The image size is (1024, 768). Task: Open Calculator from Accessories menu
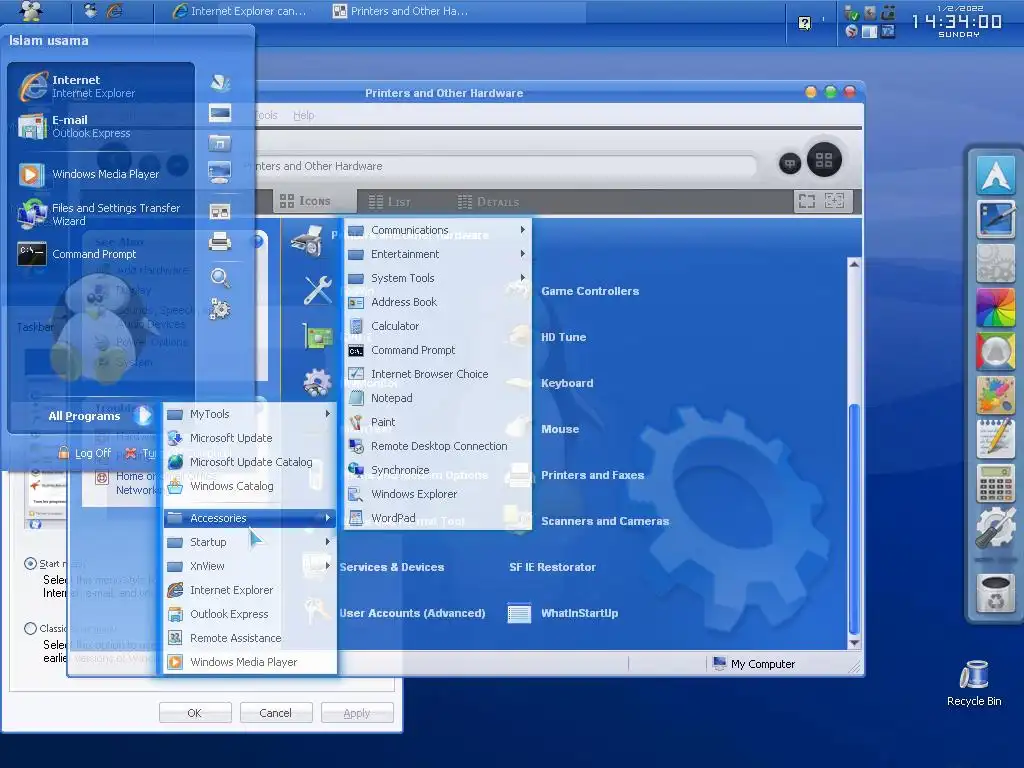438,326
